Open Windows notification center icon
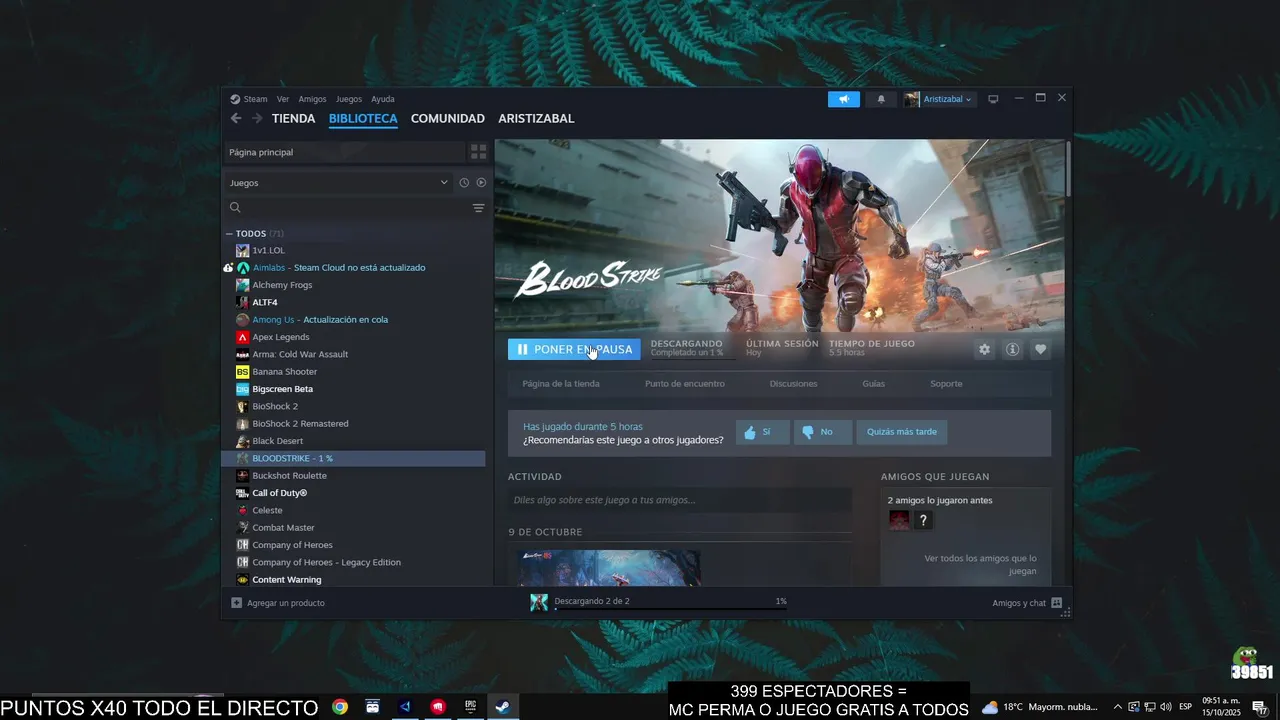The width and height of the screenshot is (1280, 720). click(x=1259, y=707)
